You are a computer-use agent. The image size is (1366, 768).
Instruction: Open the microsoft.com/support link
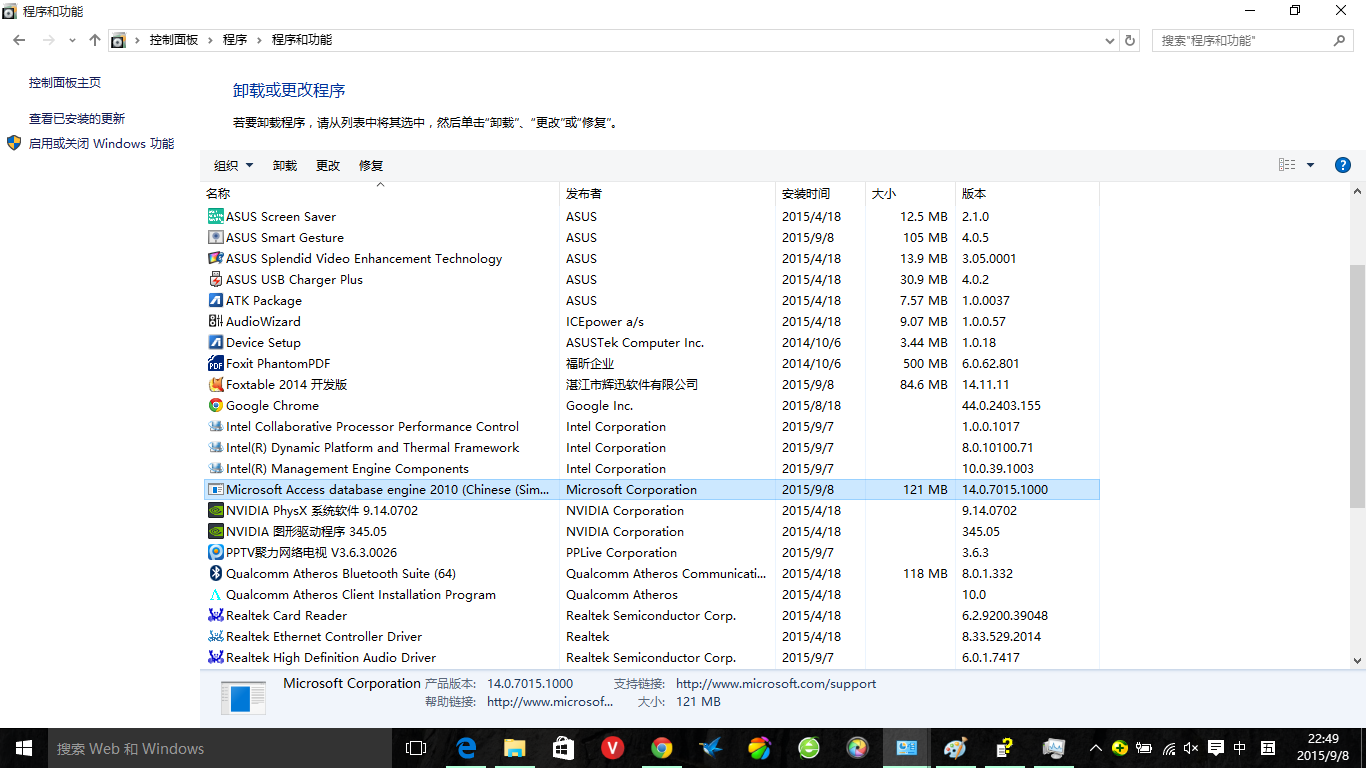click(776, 684)
